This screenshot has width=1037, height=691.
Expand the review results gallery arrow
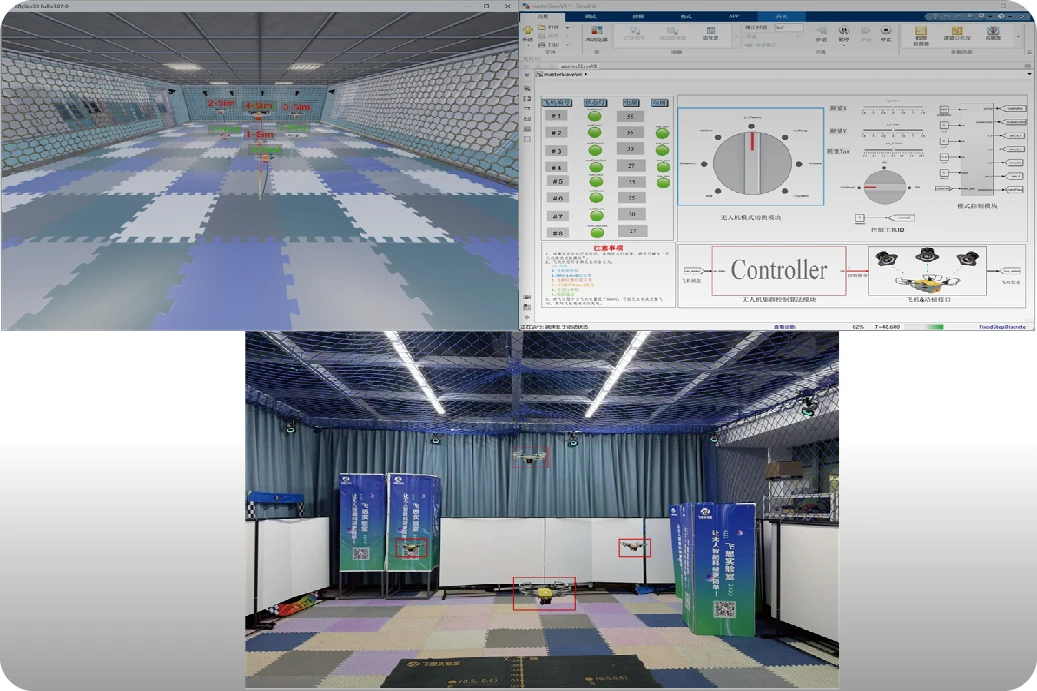1019,37
